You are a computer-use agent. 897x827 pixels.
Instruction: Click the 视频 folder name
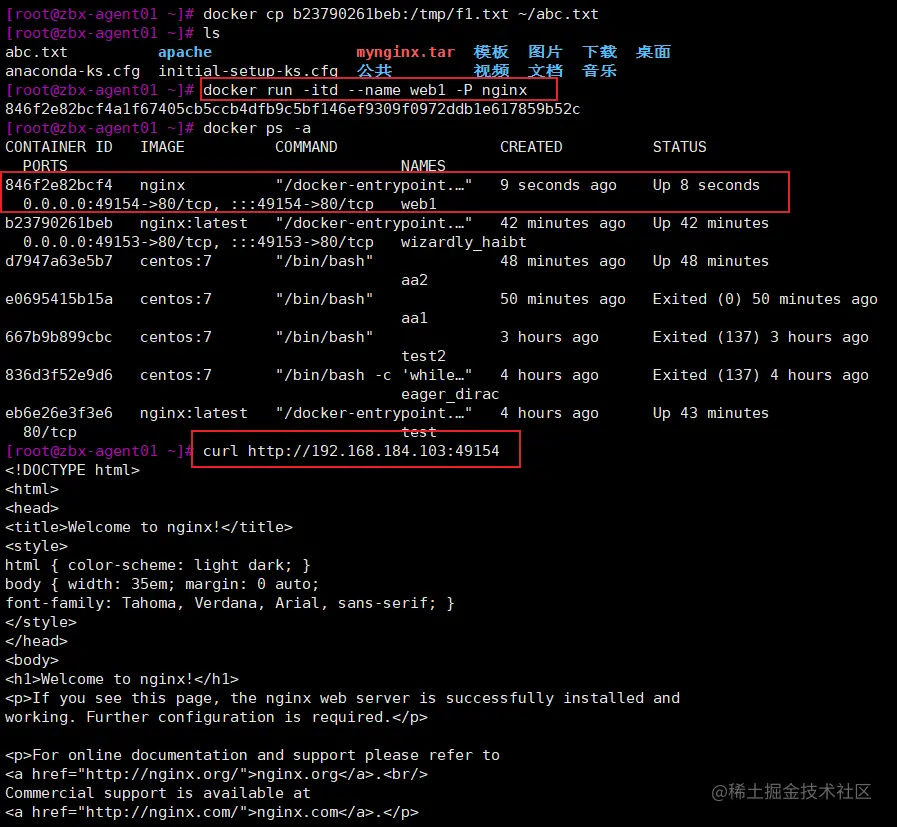[x=491, y=71]
